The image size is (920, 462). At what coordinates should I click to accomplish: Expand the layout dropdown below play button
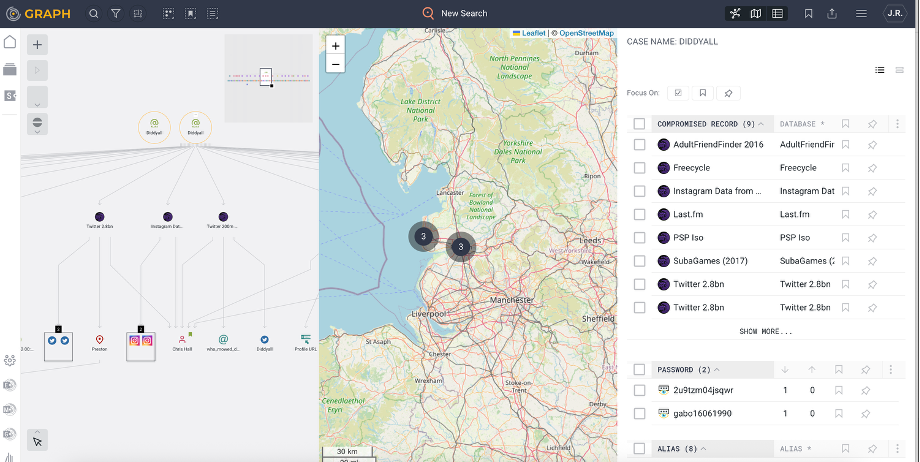(x=37, y=97)
